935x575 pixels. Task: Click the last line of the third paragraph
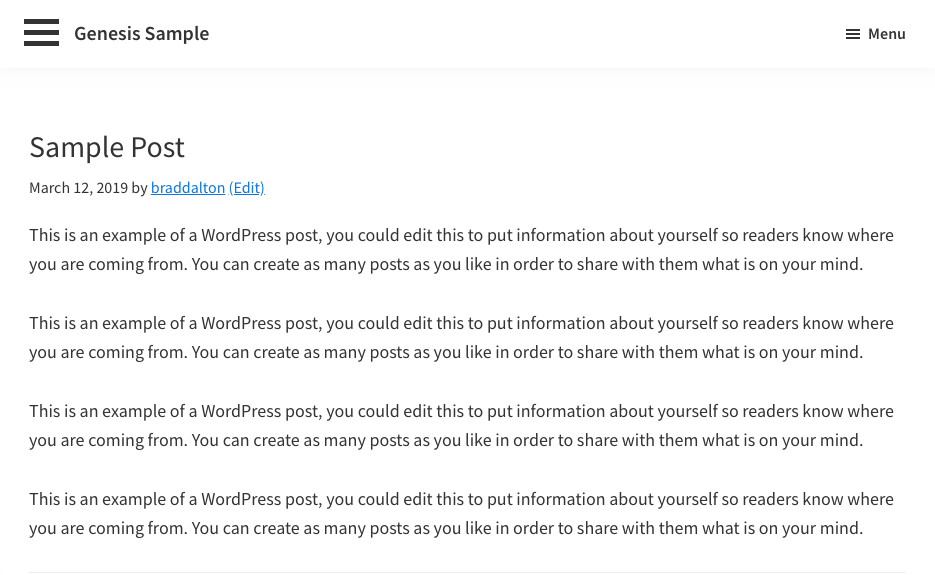(x=445, y=441)
